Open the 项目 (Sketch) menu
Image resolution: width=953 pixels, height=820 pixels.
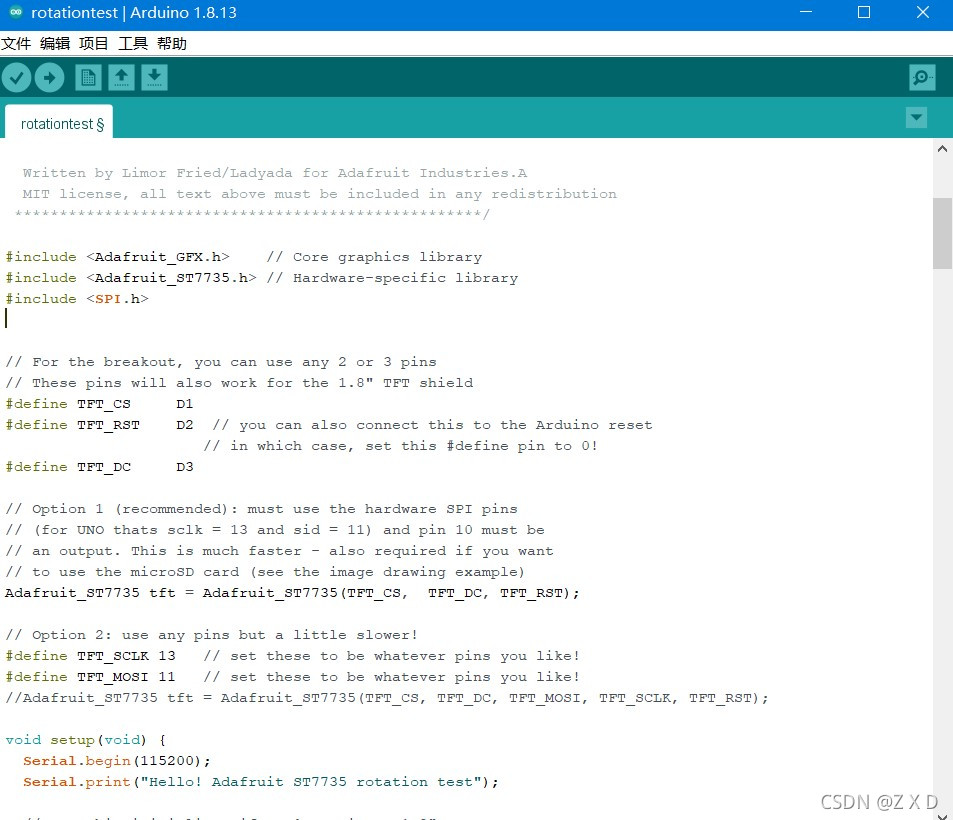pos(94,44)
